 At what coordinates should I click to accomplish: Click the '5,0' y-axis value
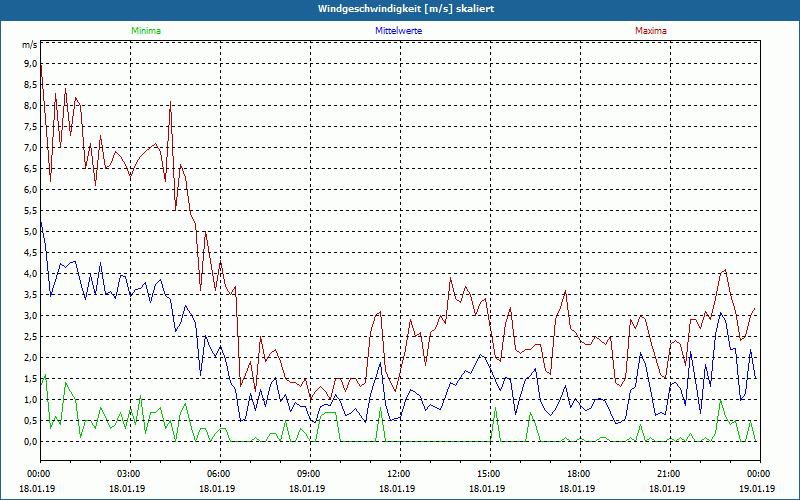coord(31,232)
